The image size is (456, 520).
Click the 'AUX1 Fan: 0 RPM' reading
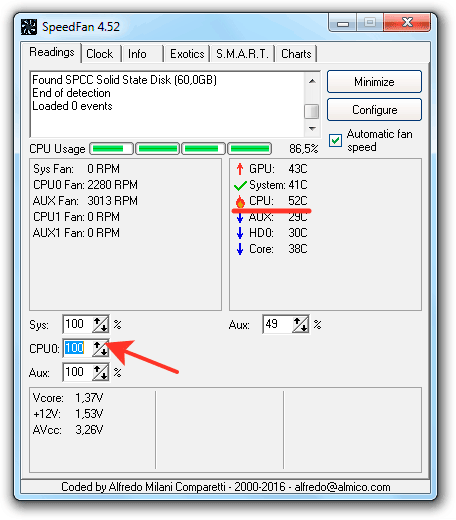click(76, 233)
